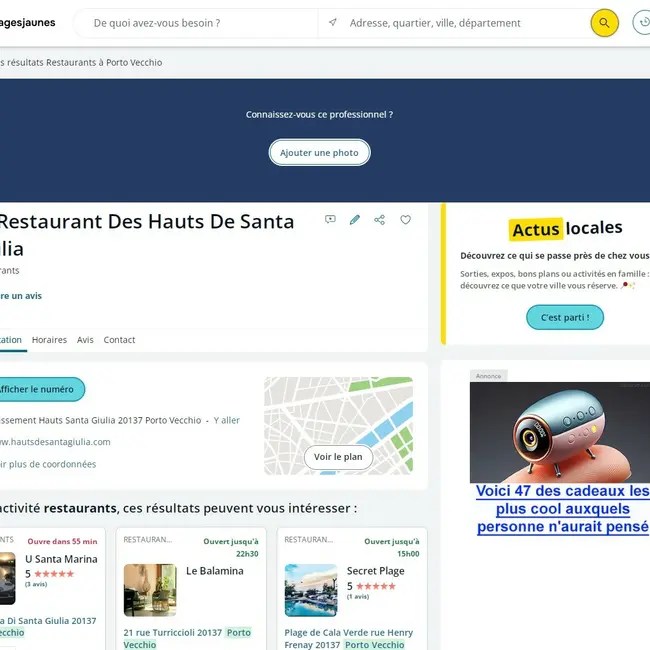
Task: Click the '(3 avis)' text on U Santa Marina
Action: 36,585
